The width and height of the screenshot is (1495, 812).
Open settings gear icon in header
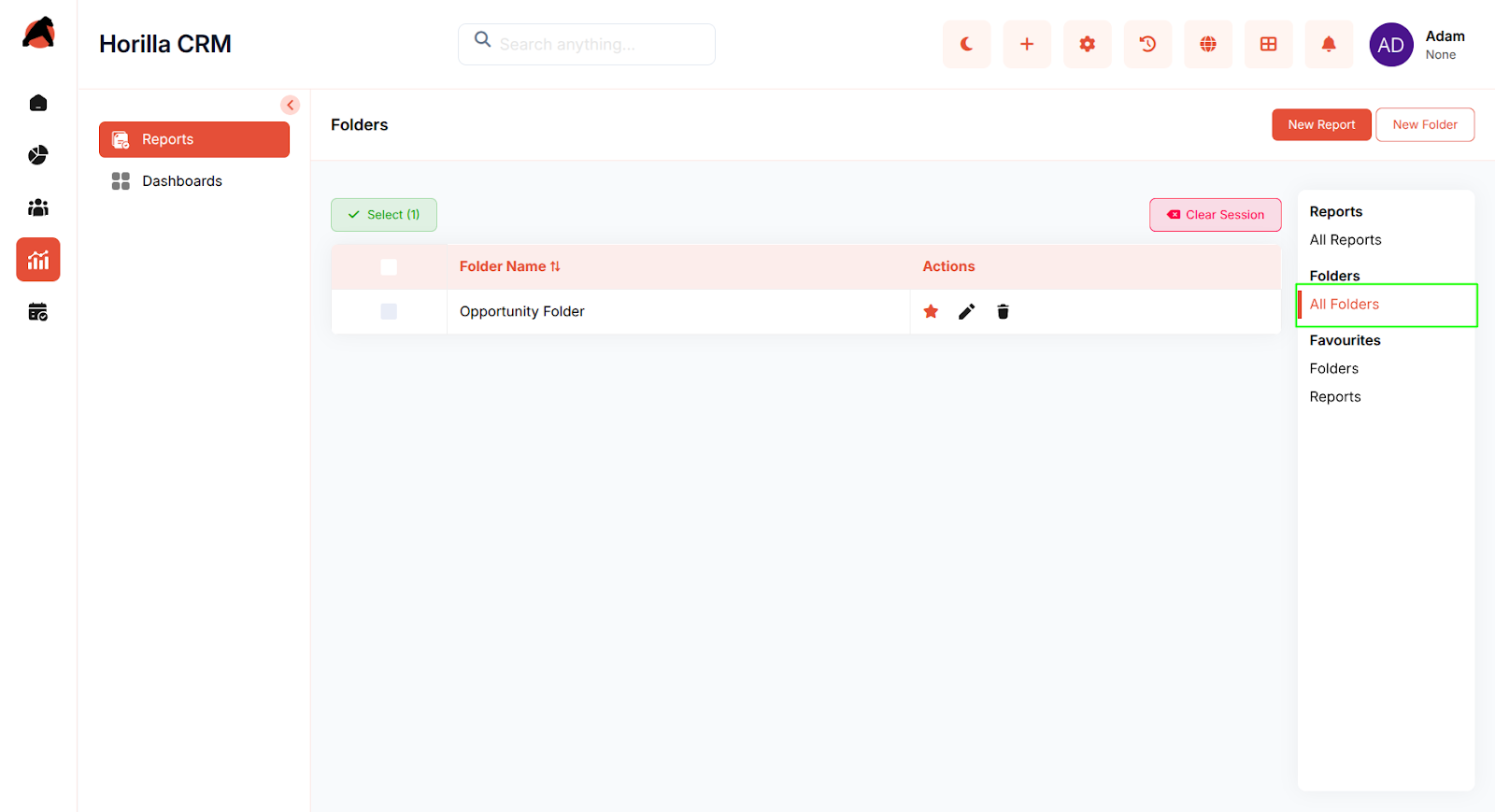coord(1087,44)
